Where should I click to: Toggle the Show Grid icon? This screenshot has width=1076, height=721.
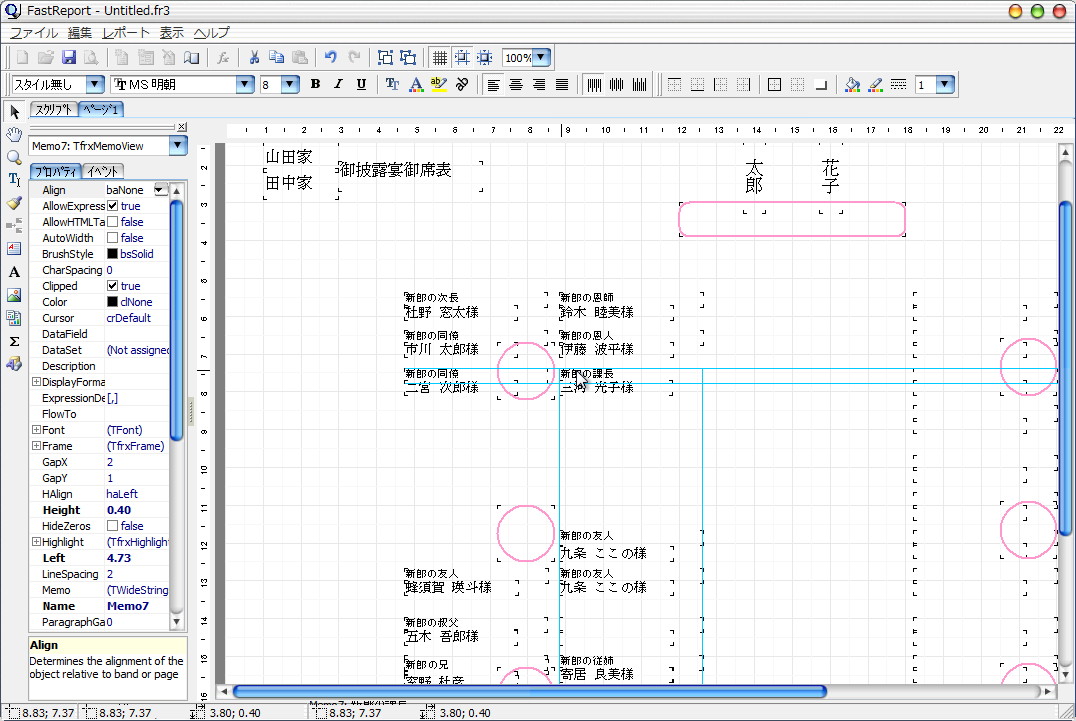[439, 58]
